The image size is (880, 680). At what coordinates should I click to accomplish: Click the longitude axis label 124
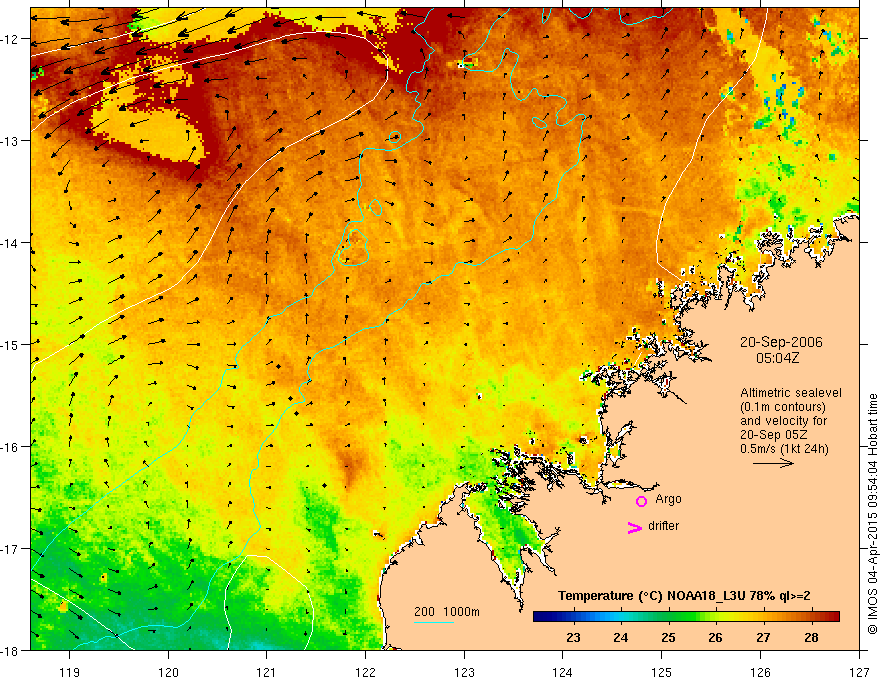click(563, 672)
